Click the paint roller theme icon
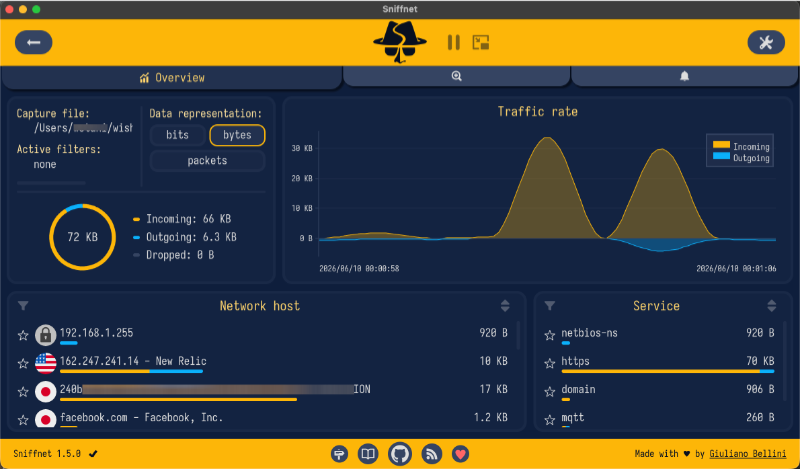800x469 pixels. pos(339,454)
